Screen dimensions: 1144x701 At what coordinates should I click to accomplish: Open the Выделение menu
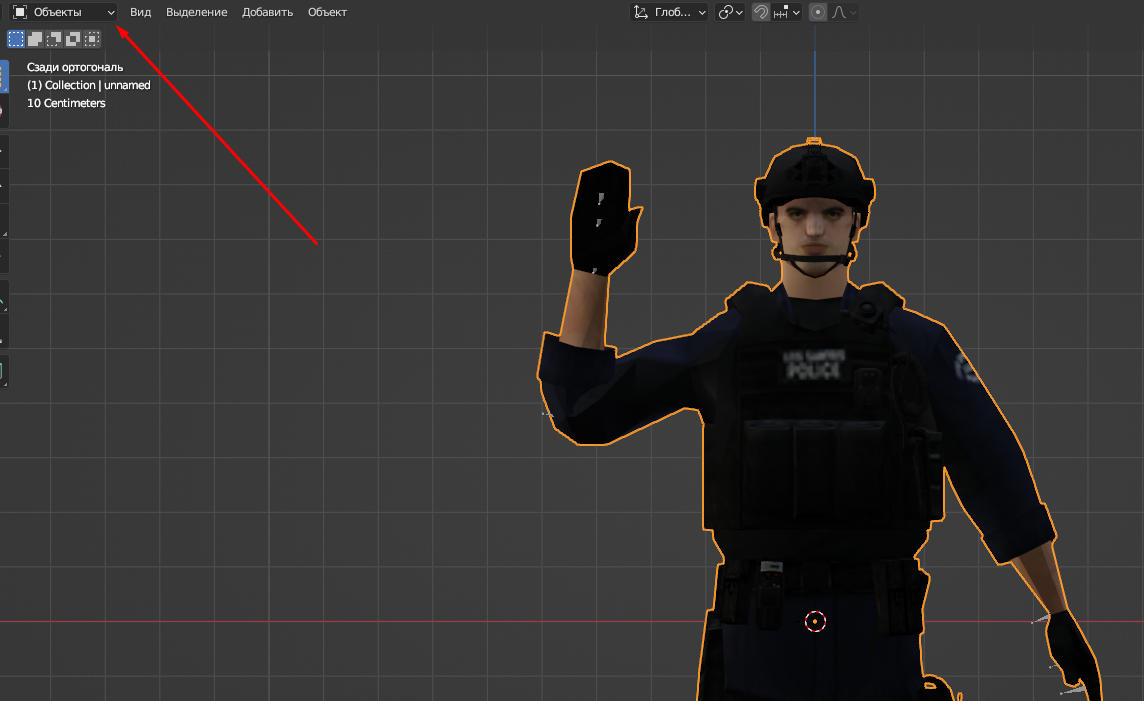point(196,12)
